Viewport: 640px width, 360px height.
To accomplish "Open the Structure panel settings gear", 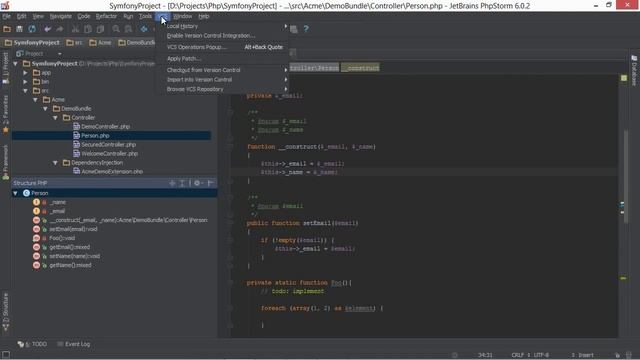I will 198,183.
